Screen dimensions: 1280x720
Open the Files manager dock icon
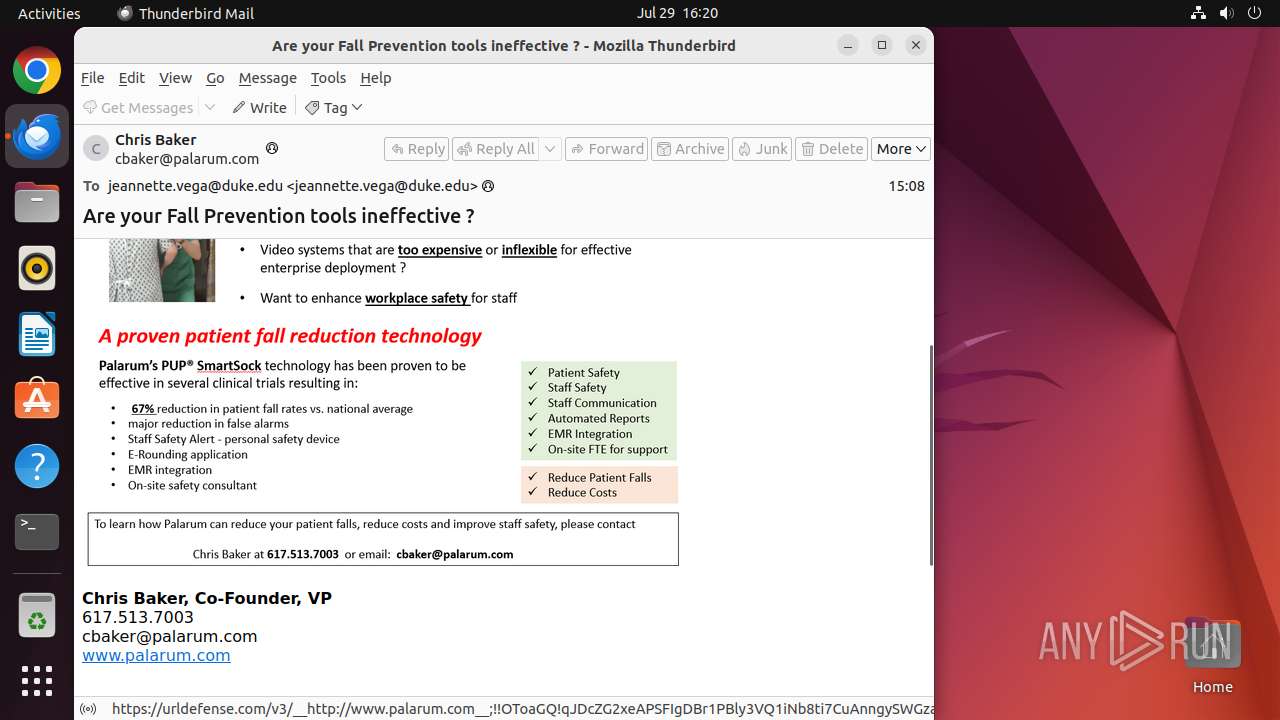point(37,203)
